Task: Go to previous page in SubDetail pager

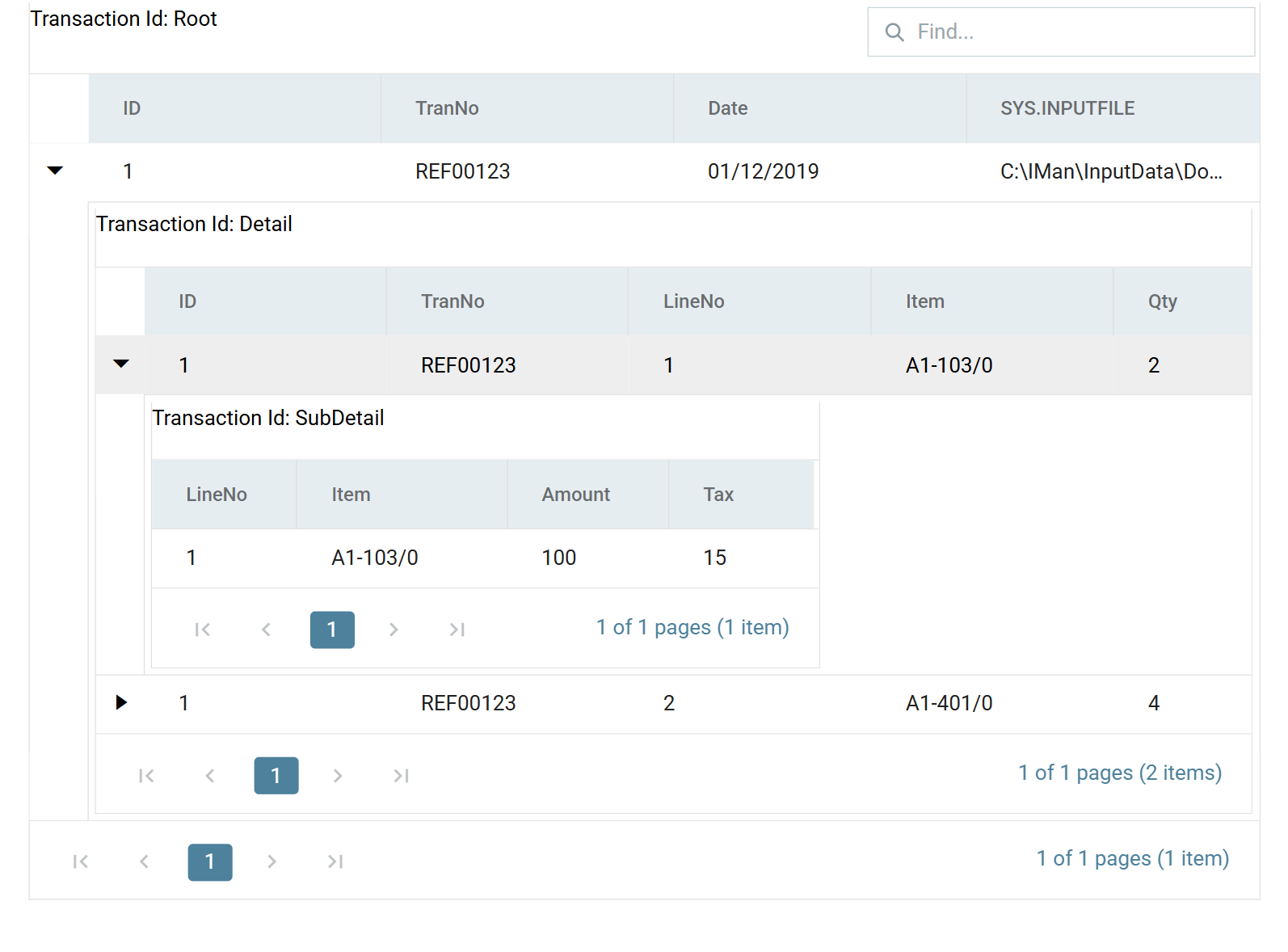Action: tap(266, 630)
